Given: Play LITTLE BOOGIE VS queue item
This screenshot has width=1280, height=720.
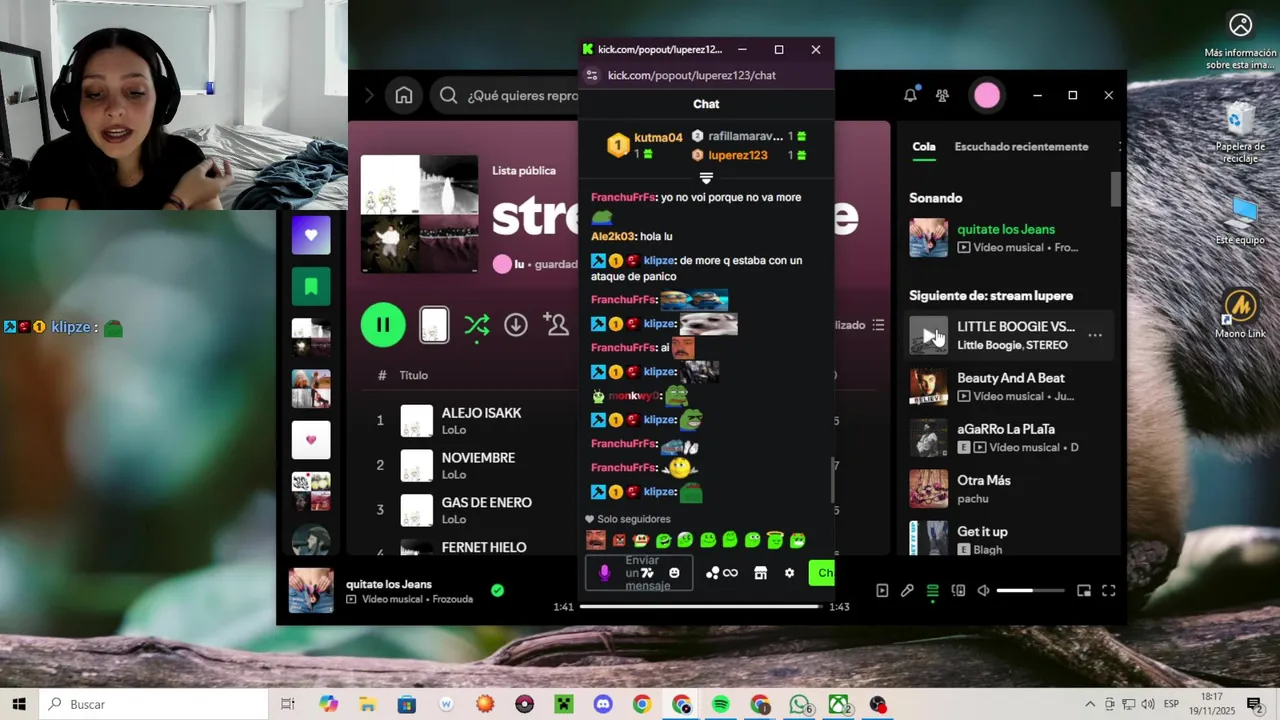Looking at the screenshot, I should click(928, 335).
